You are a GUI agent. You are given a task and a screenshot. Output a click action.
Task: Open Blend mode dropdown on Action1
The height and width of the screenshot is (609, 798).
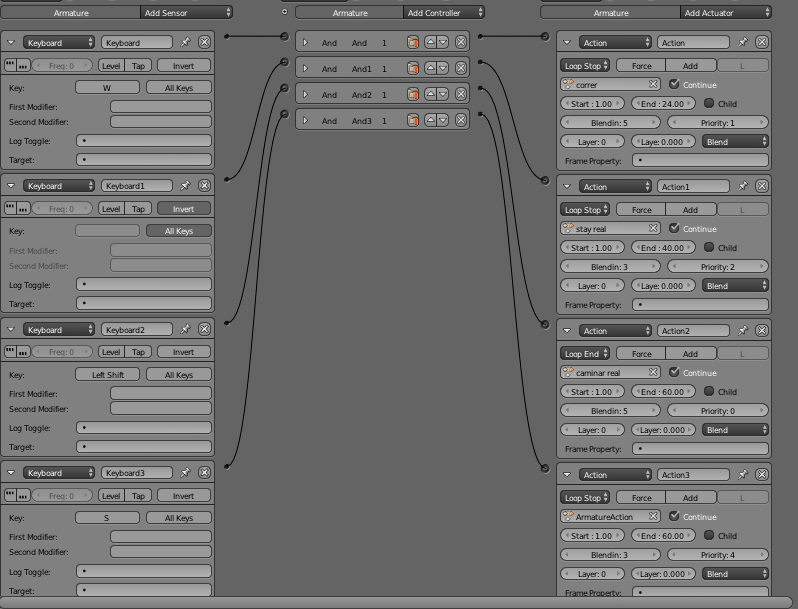[x=735, y=285]
